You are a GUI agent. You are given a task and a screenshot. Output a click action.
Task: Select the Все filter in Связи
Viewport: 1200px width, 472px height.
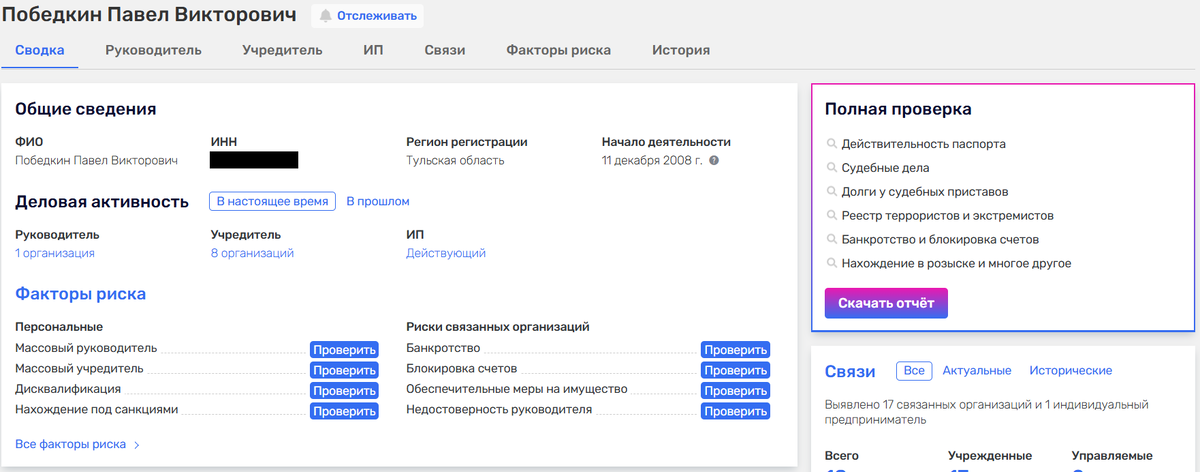coord(914,371)
